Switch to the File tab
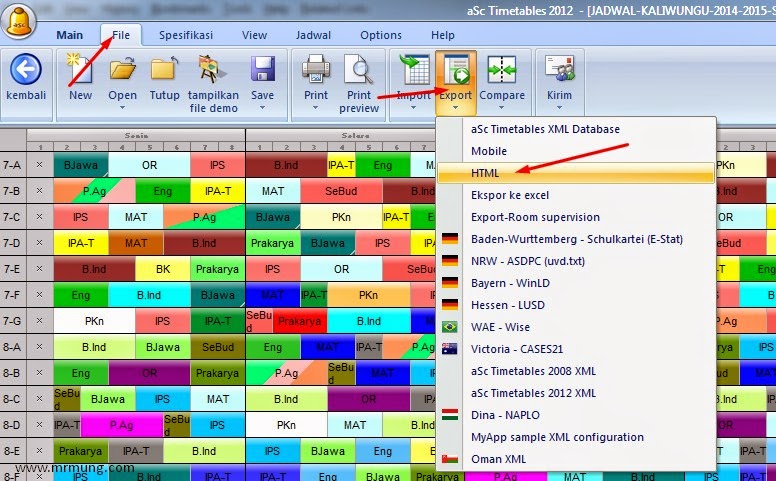This screenshot has width=776, height=481. pyautogui.click(x=121, y=35)
